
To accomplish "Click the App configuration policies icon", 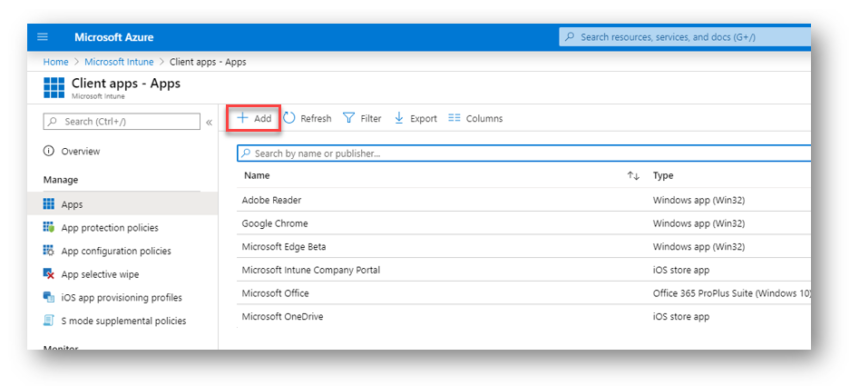I will pos(49,251).
